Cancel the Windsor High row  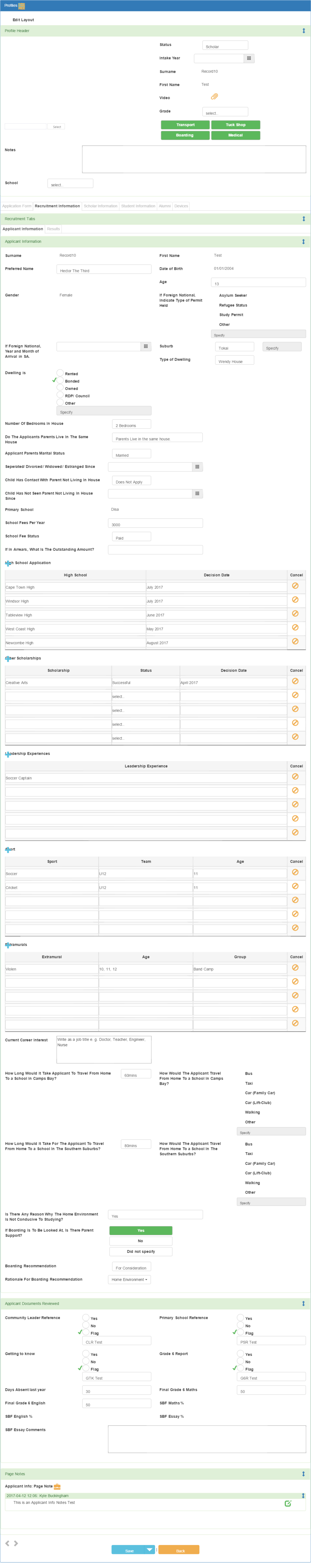pos(295,600)
